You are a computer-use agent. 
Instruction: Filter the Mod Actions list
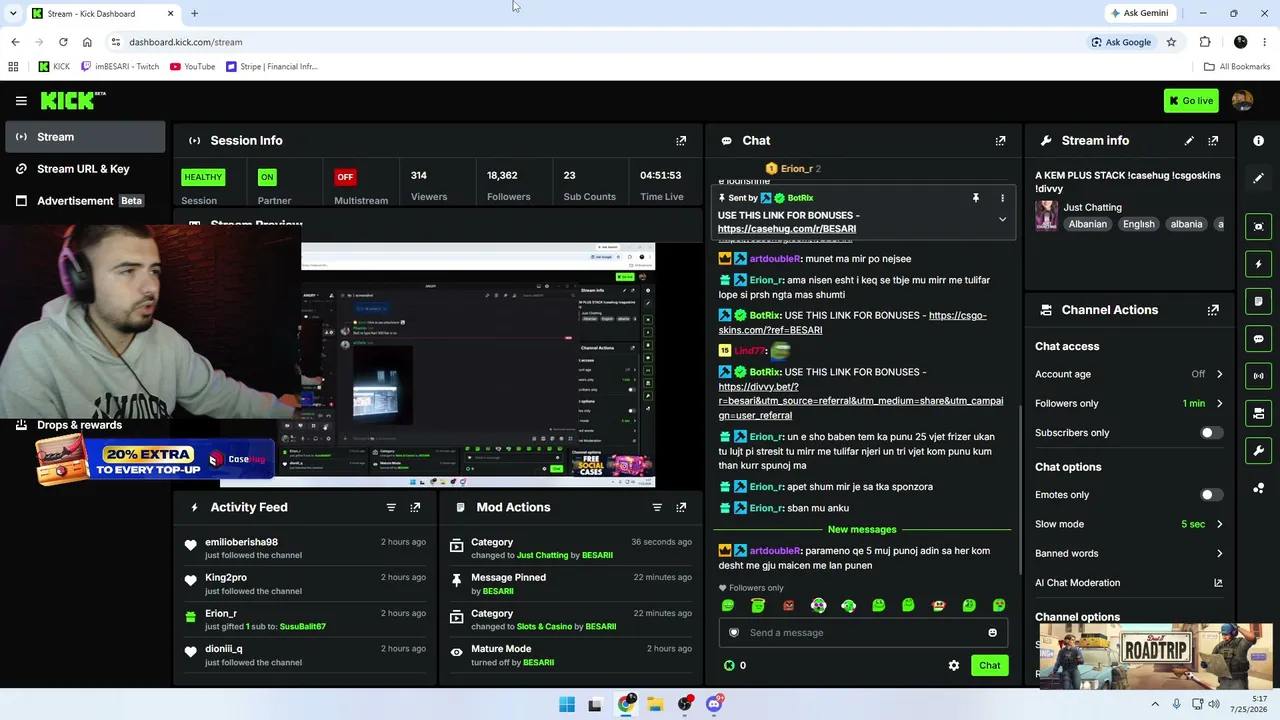[x=657, y=507]
